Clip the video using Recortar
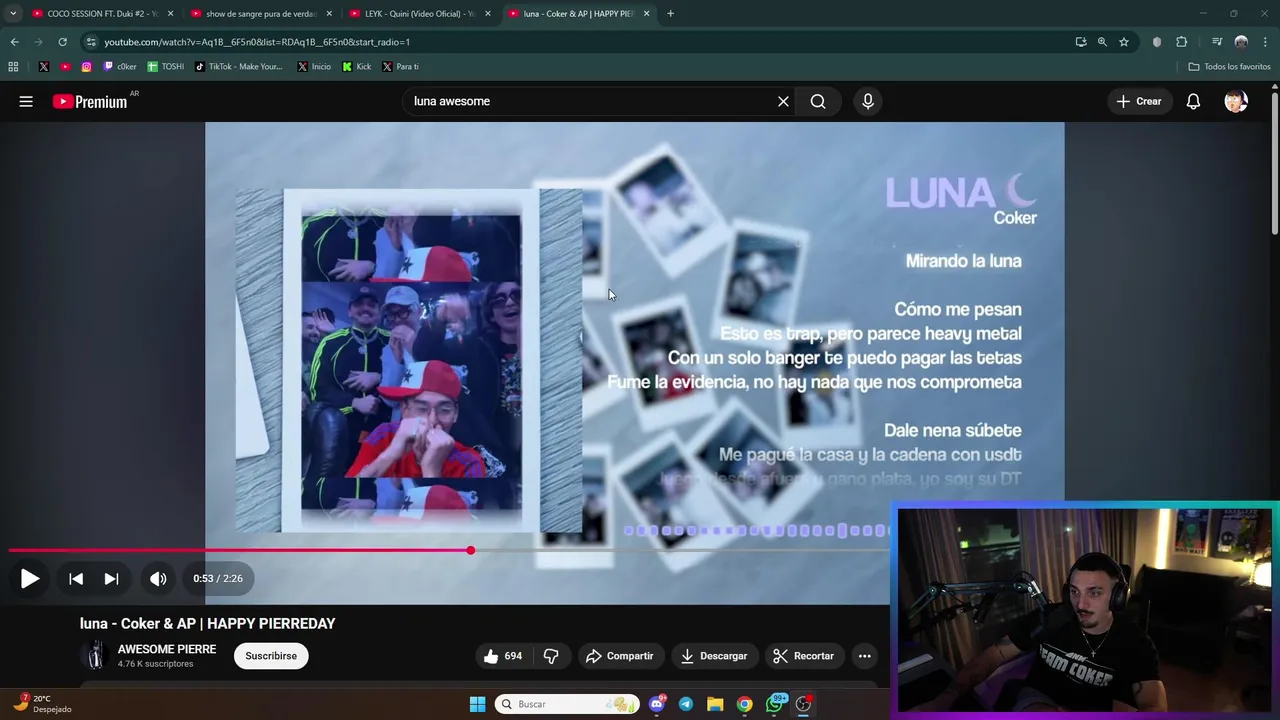 [x=803, y=656]
